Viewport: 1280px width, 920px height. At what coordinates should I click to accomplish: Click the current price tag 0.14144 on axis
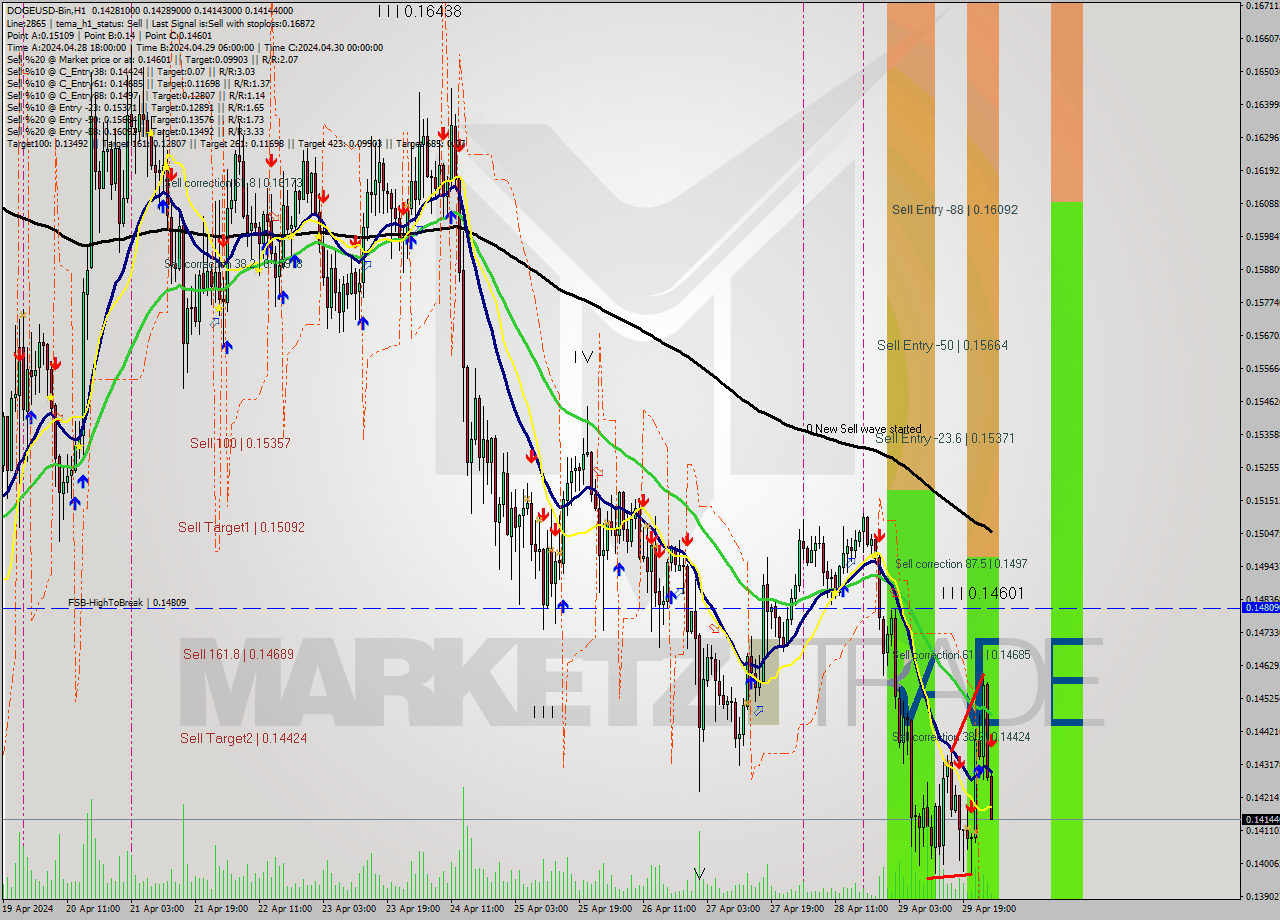click(x=1260, y=819)
